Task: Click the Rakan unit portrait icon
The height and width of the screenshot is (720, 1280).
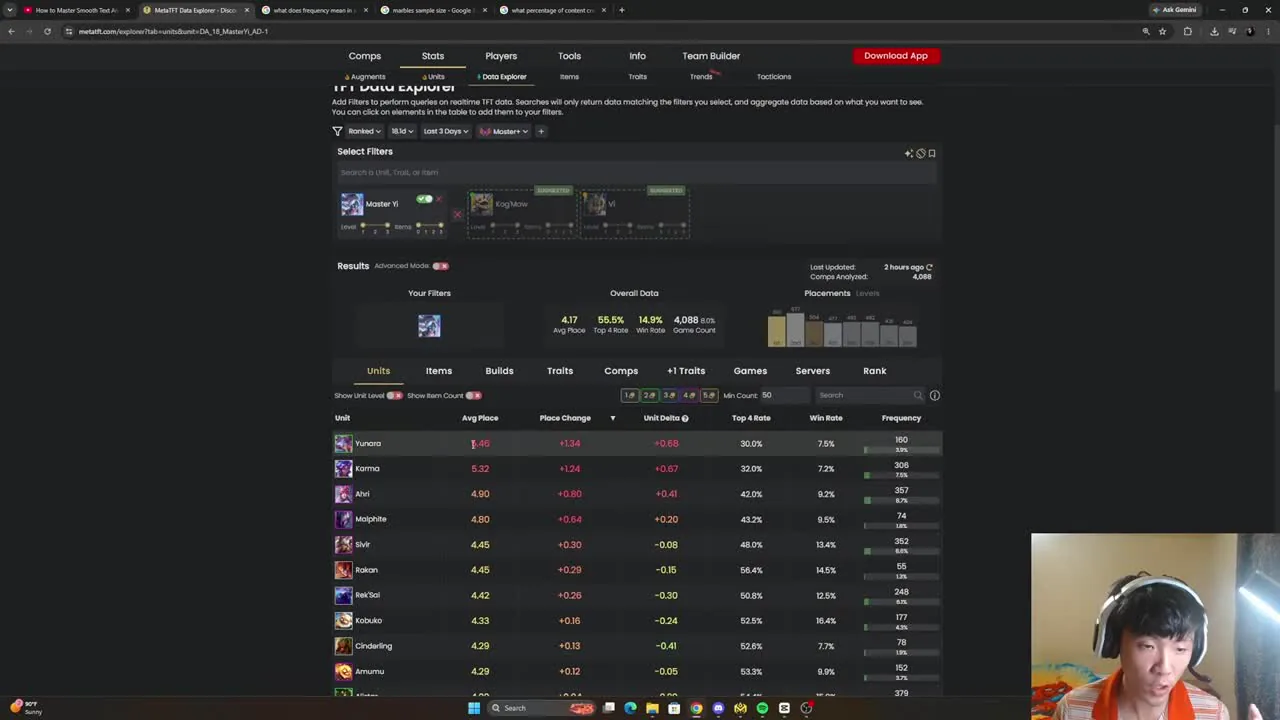Action: [x=343, y=570]
